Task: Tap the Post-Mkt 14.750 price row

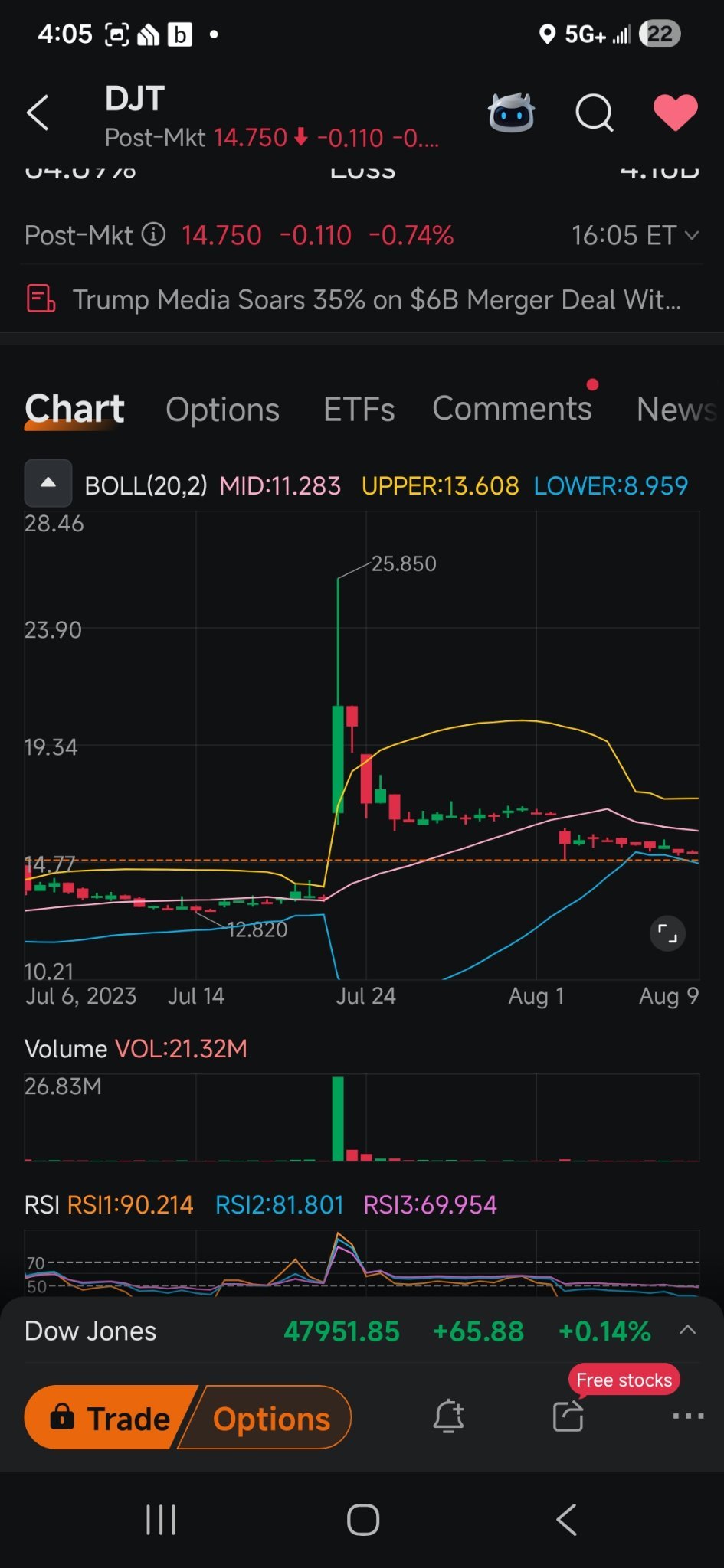Action: click(362, 235)
